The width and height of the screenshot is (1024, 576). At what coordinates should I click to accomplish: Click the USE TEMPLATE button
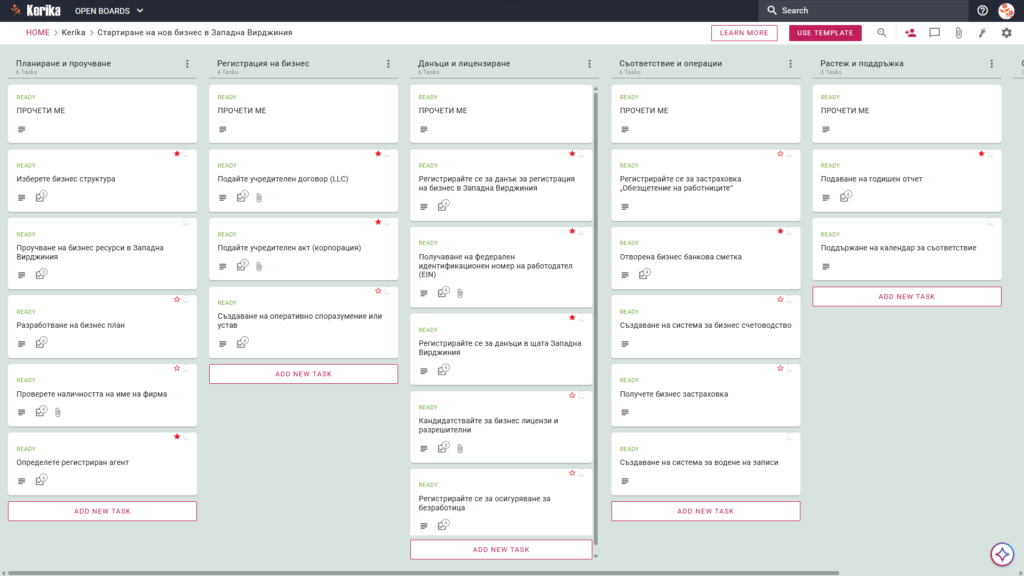click(x=825, y=33)
